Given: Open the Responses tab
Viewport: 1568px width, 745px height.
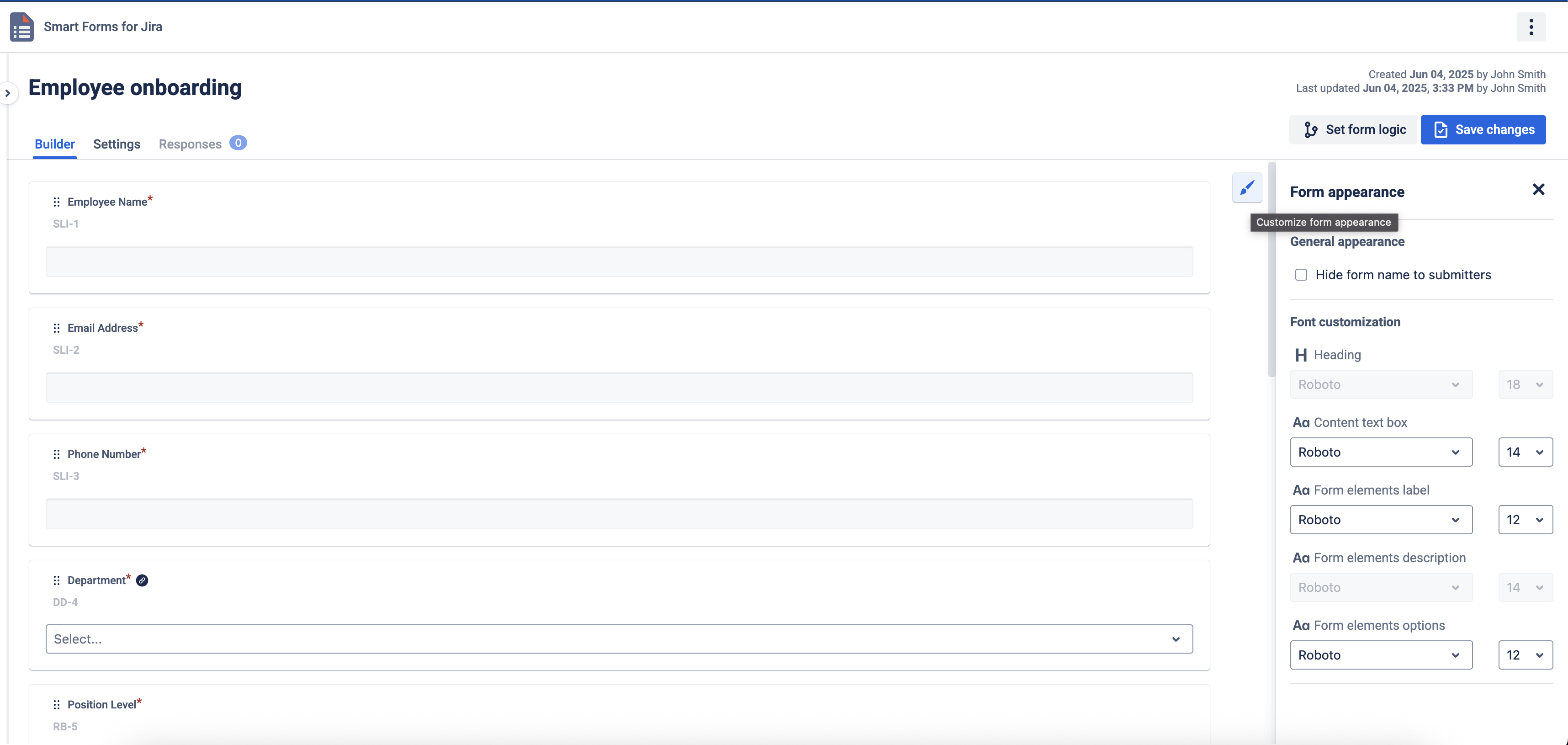Looking at the screenshot, I should (189, 144).
